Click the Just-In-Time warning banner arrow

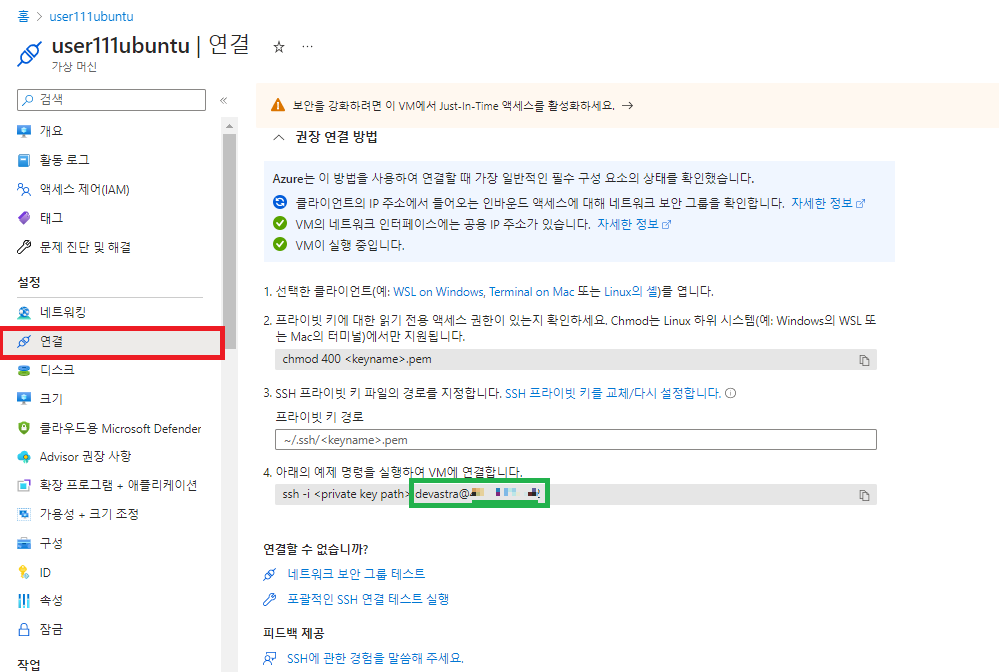[x=628, y=106]
